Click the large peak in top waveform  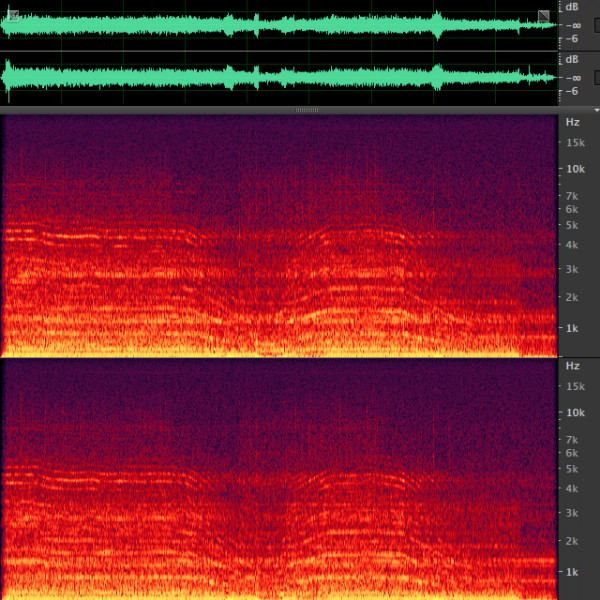(437, 24)
